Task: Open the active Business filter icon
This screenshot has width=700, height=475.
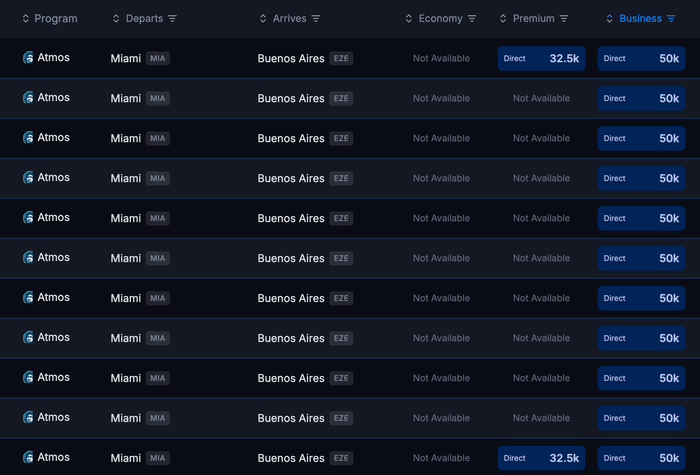Action: coord(671,18)
